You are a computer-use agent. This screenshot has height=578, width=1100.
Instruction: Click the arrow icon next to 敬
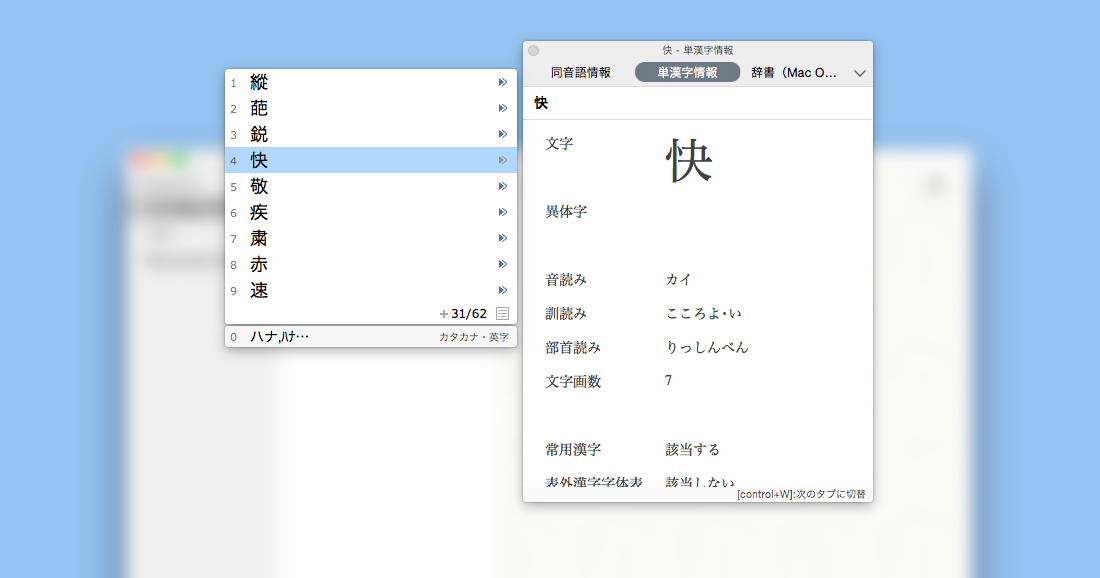click(503, 186)
